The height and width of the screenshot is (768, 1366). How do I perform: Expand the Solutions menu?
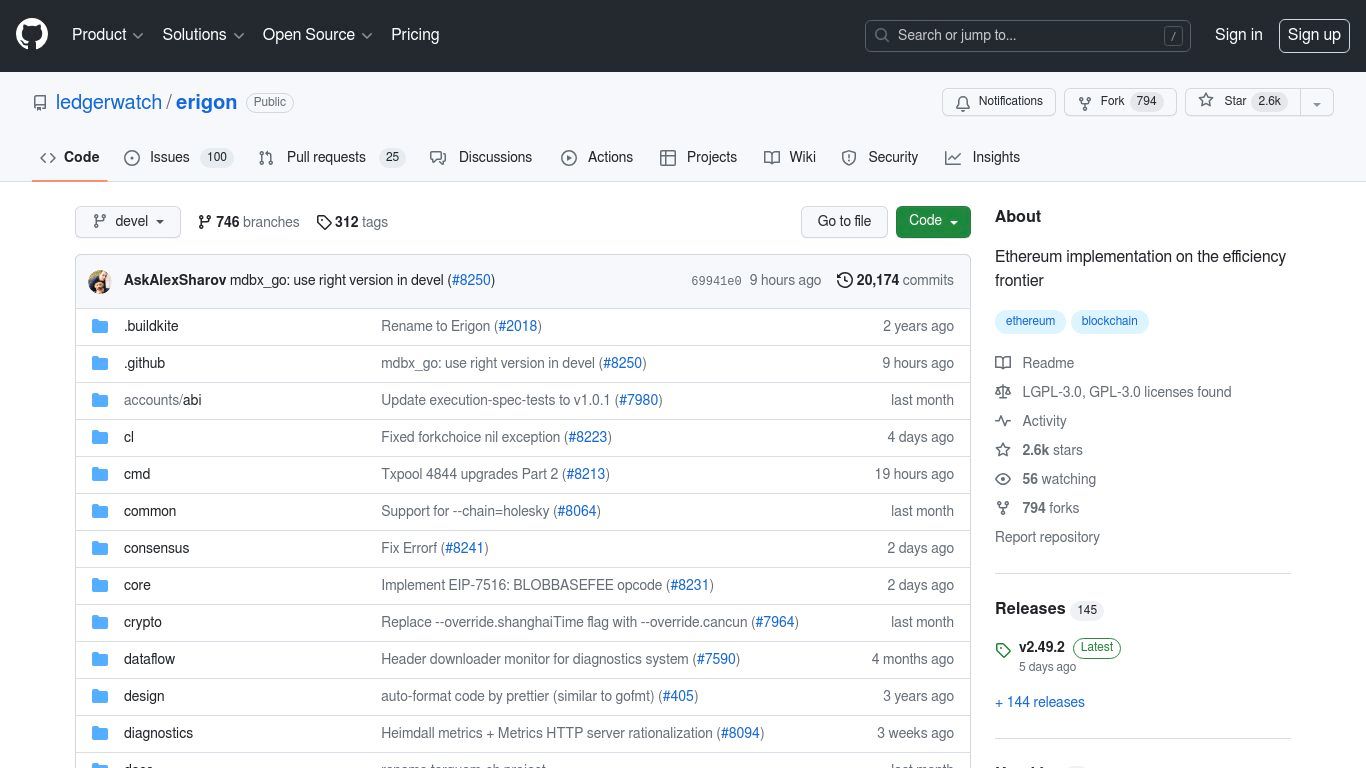click(x=204, y=35)
